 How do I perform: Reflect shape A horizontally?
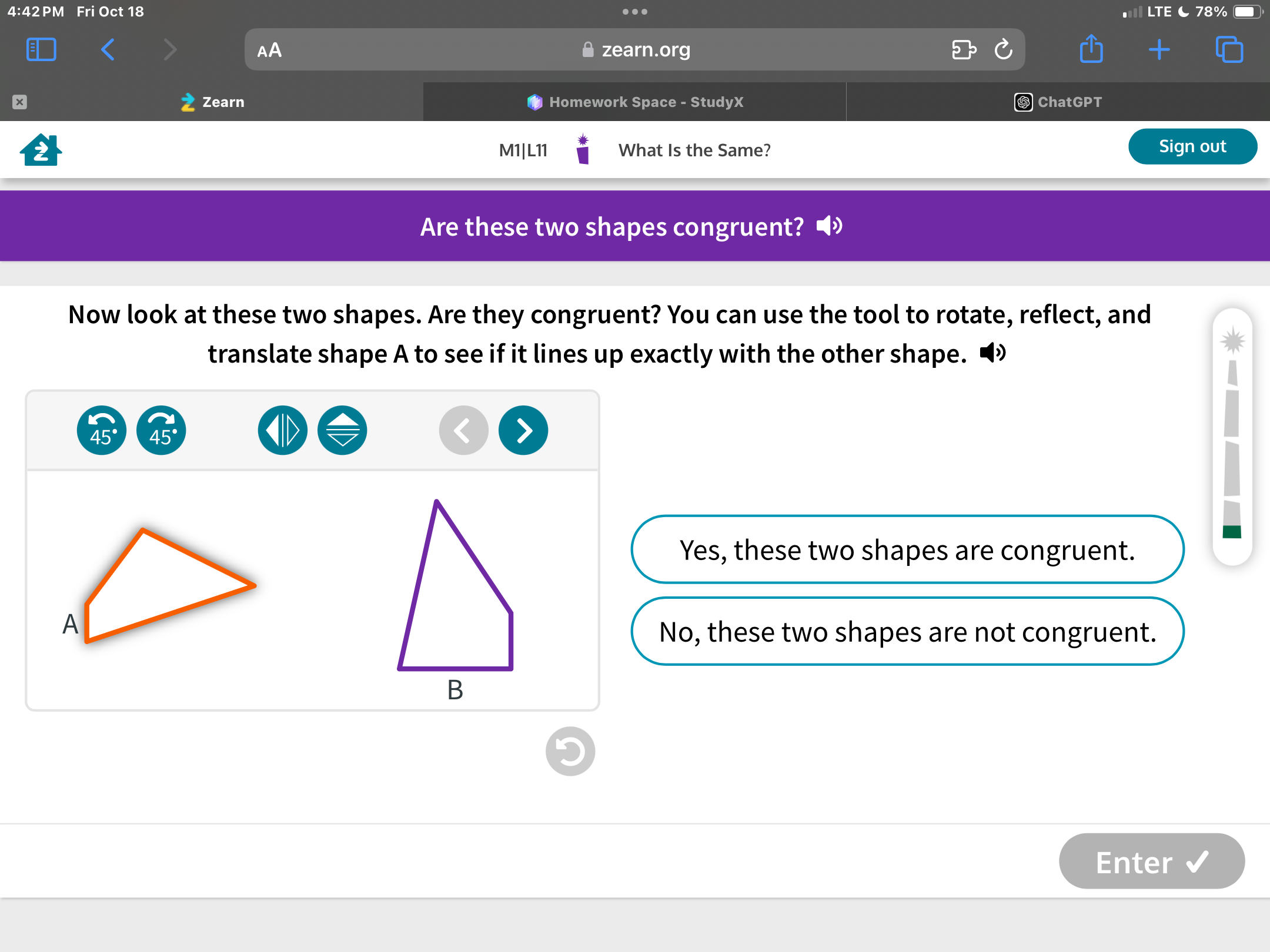coord(282,431)
